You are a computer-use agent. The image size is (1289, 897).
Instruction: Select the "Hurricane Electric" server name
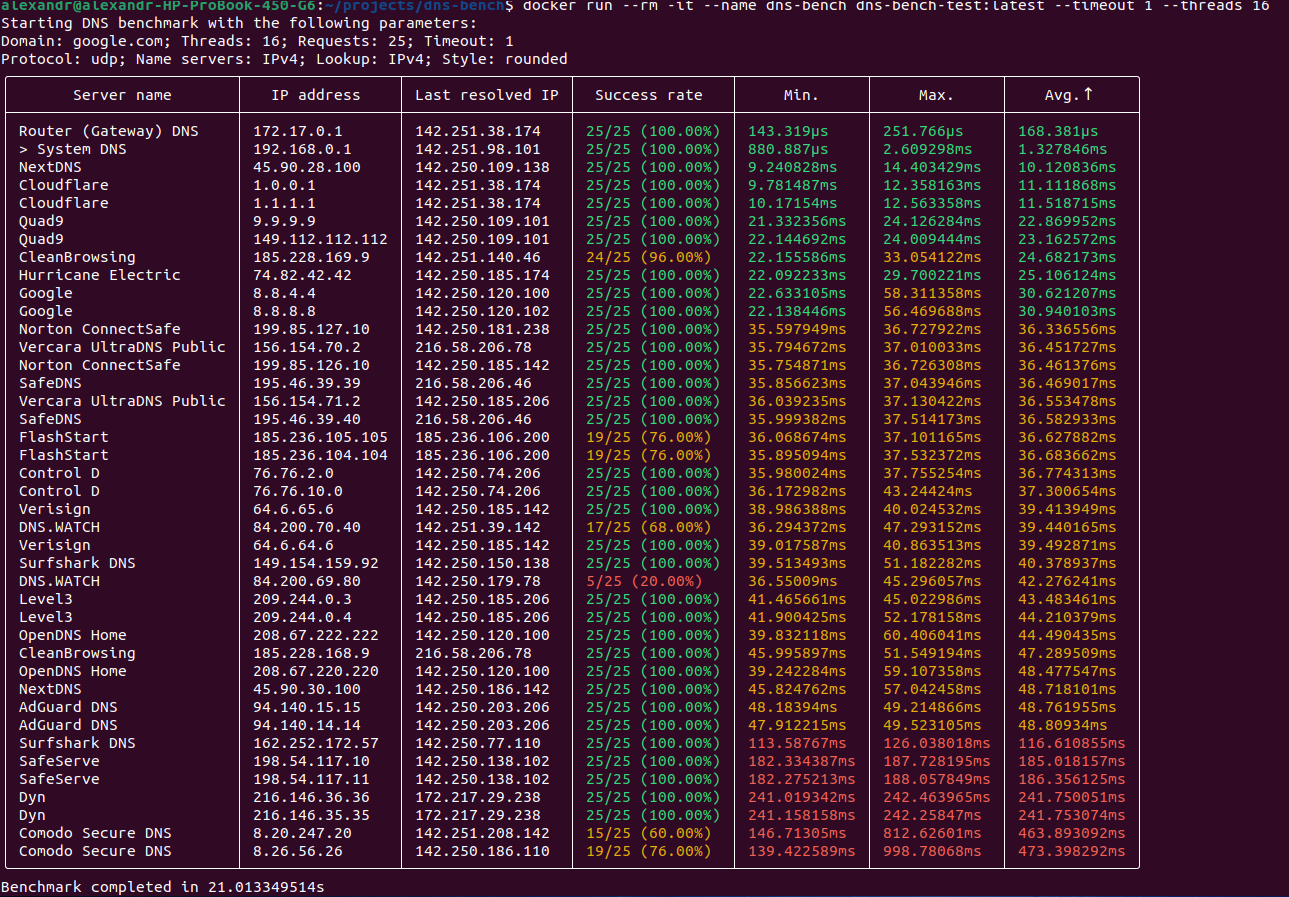pos(100,275)
